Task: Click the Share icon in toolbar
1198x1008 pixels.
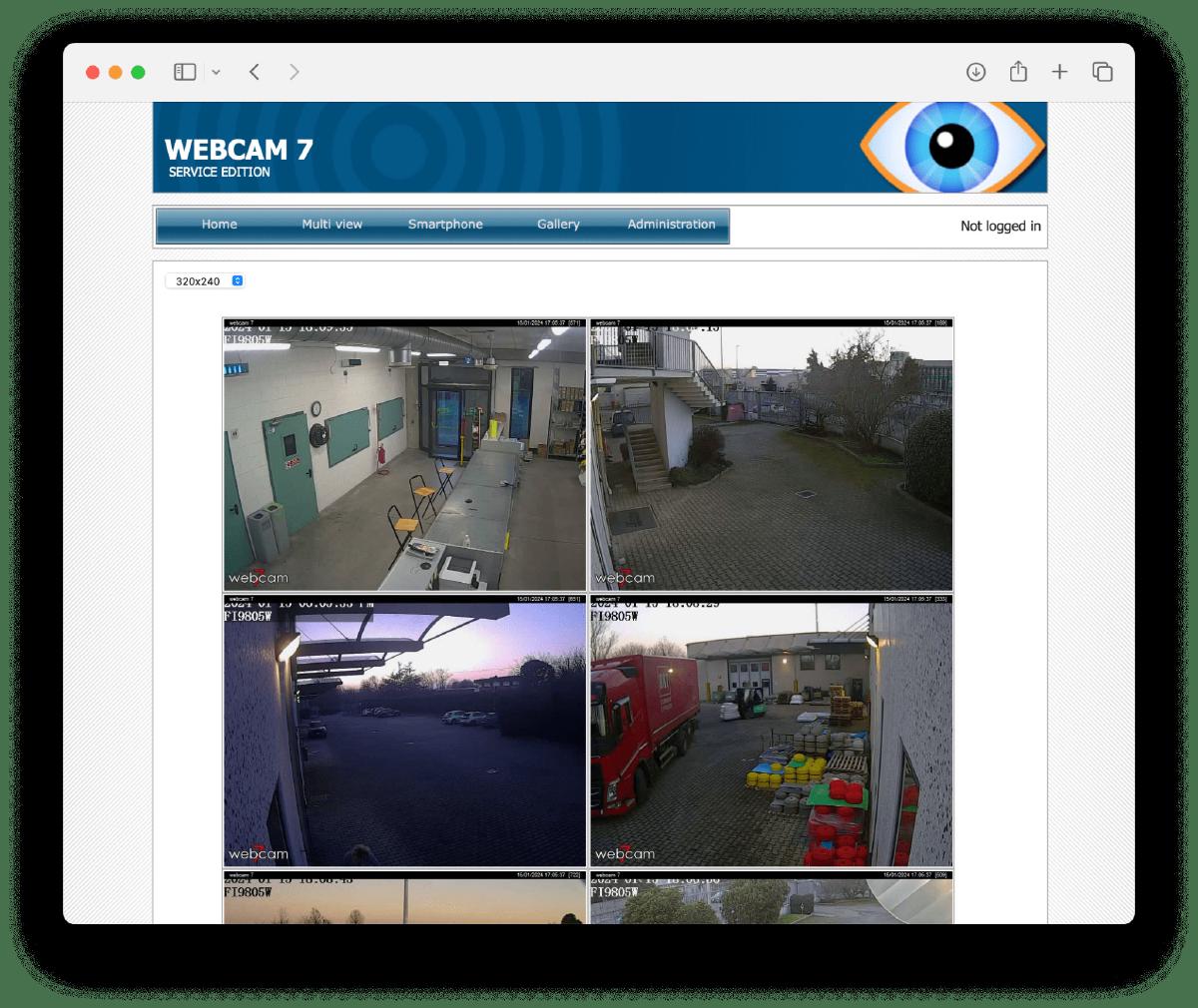Action: (1018, 71)
